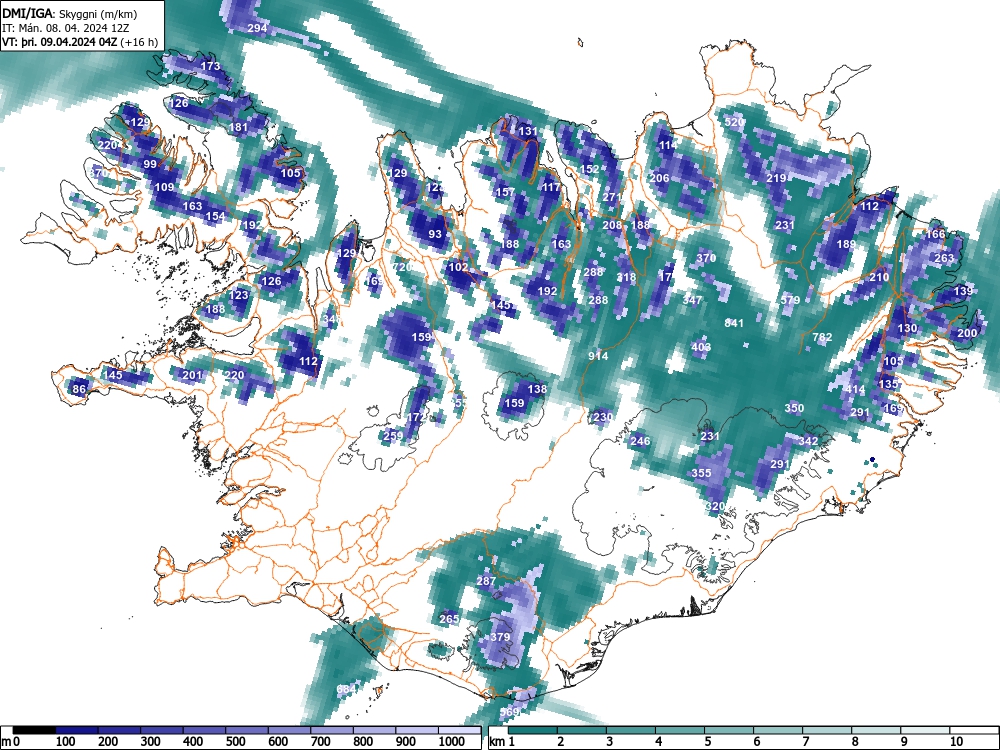
Task: Click the visibility value 114
Action: tap(668, 145)
